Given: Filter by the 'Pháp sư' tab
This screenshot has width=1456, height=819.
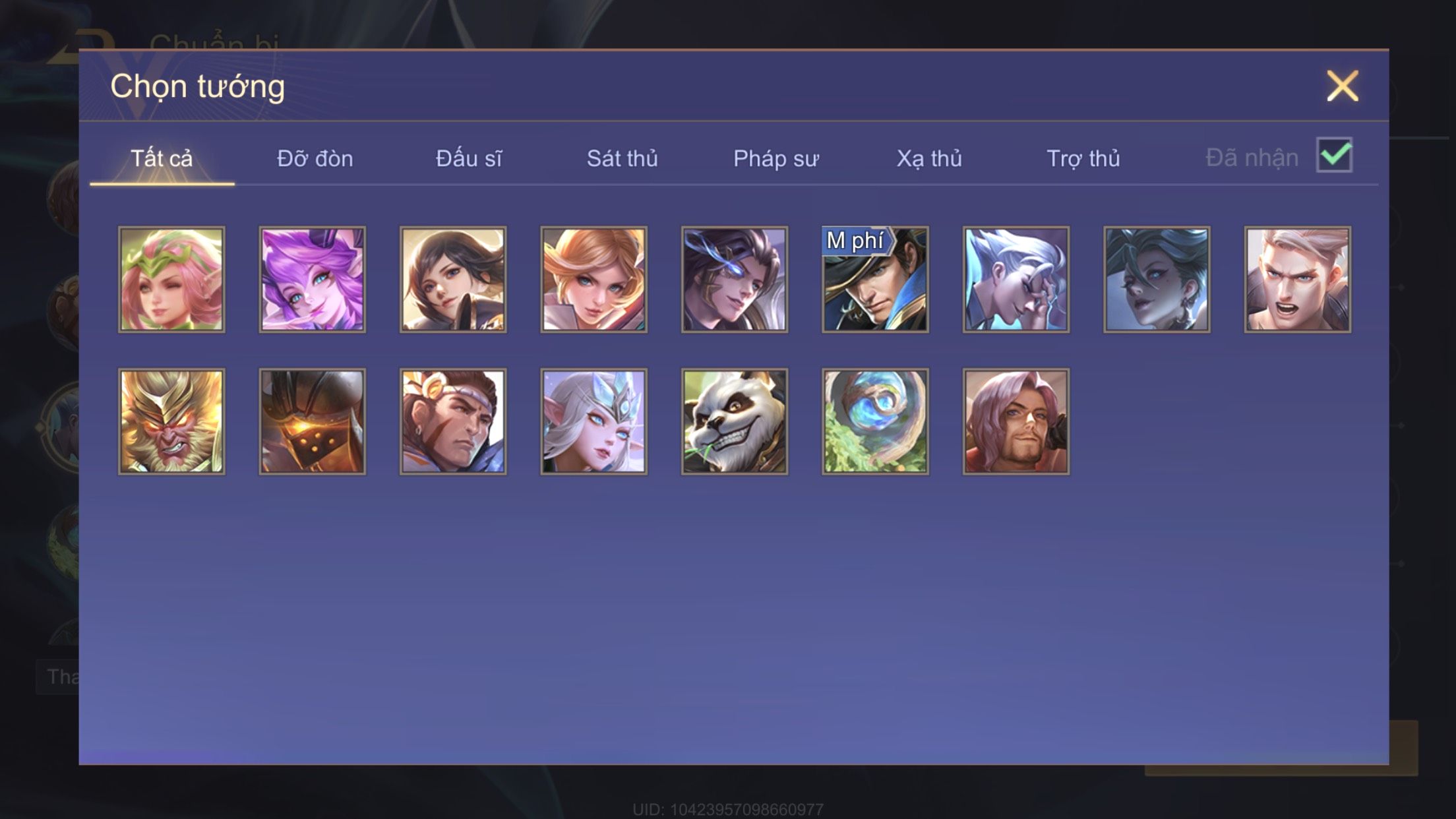Looking at the screenshot, I should point(775,158).
